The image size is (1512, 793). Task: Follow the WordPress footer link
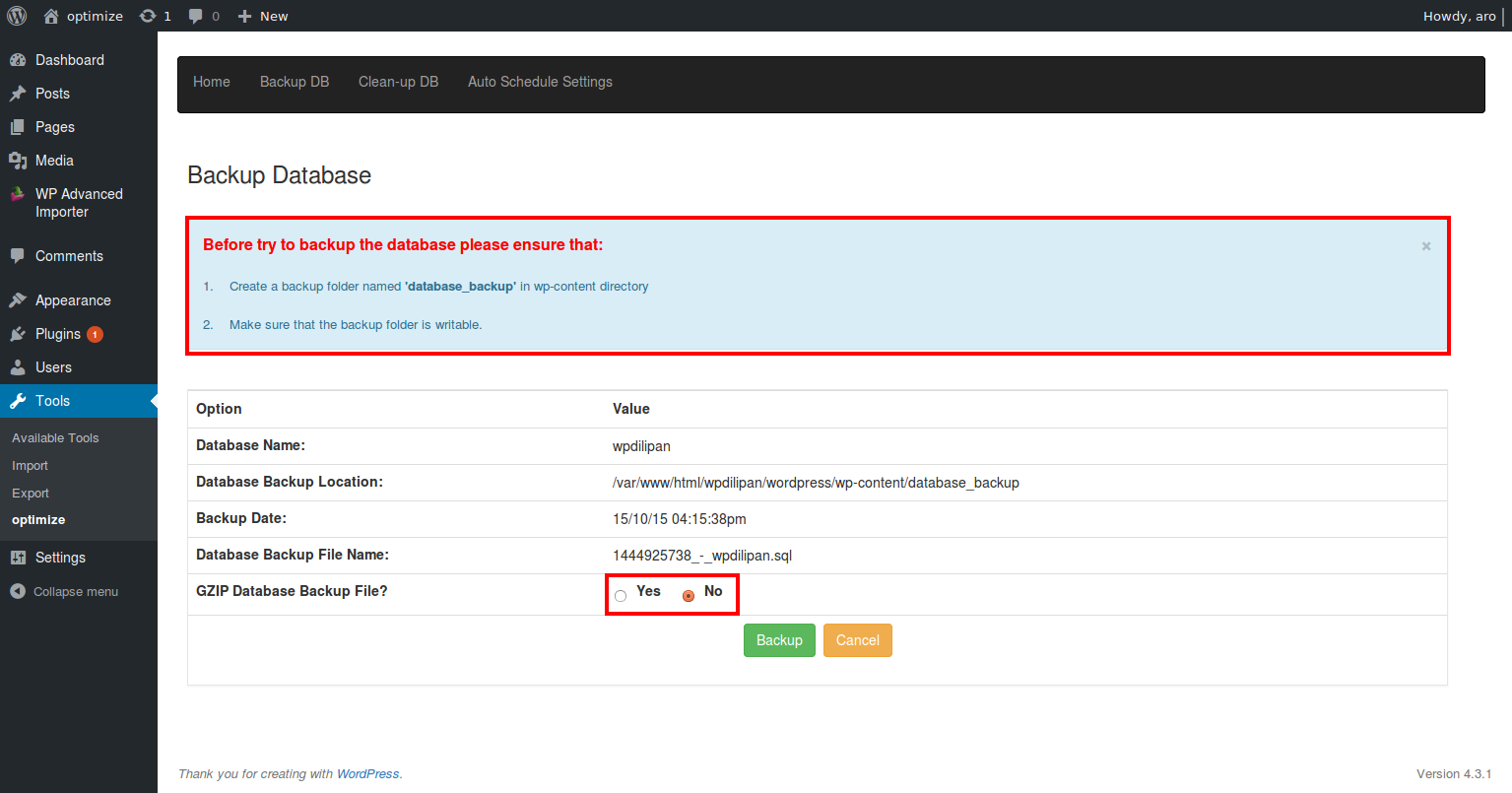(368, 774)
